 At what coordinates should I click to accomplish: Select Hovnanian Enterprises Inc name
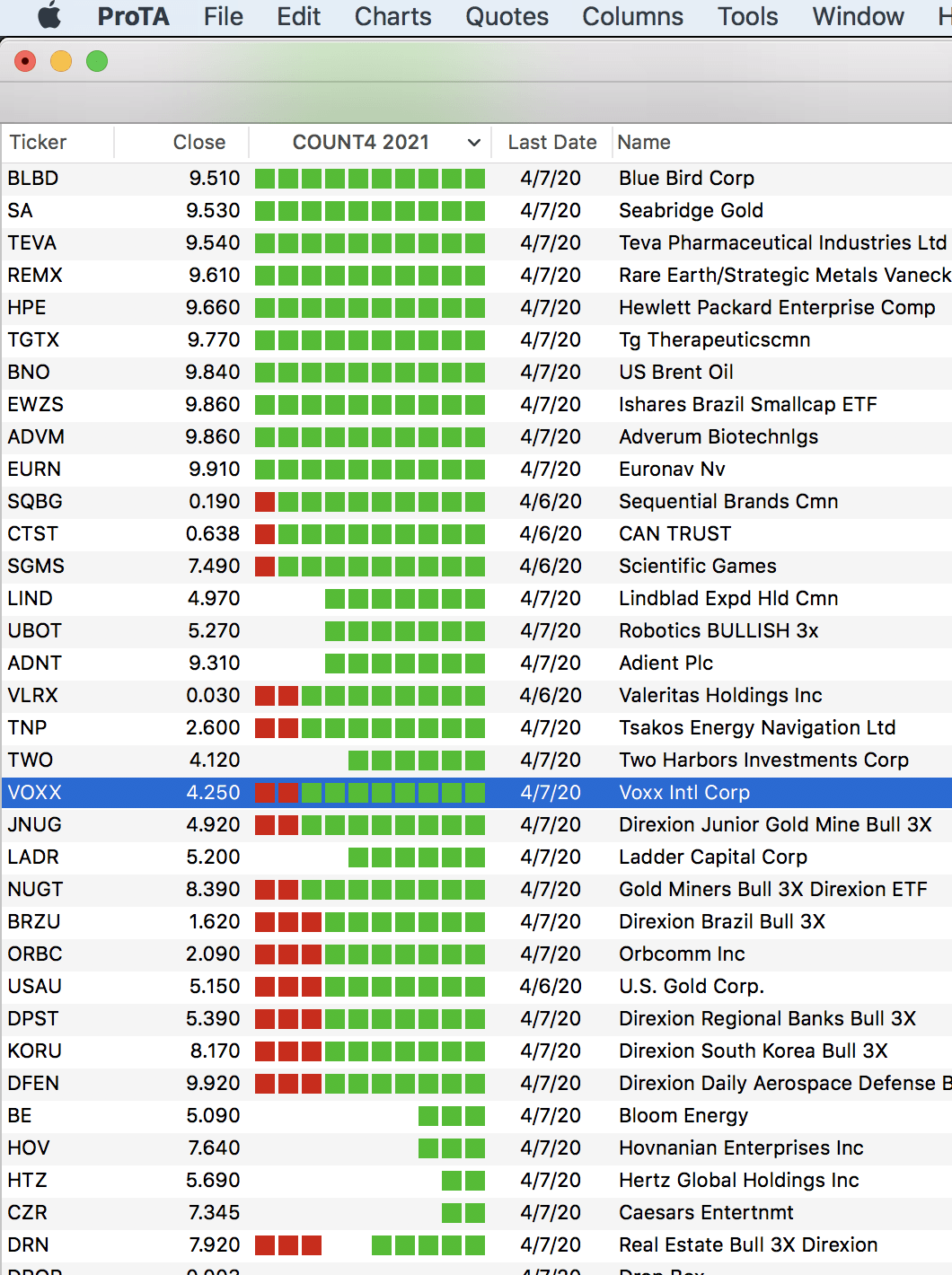740,1148
